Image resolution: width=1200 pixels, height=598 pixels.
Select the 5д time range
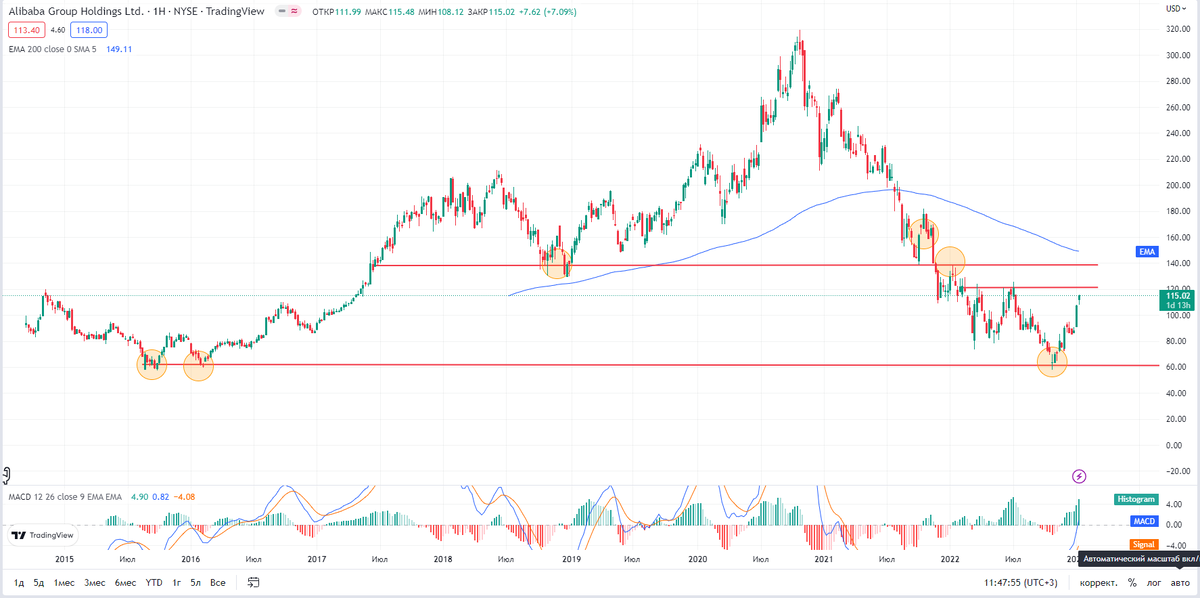(x=39, y=582)
